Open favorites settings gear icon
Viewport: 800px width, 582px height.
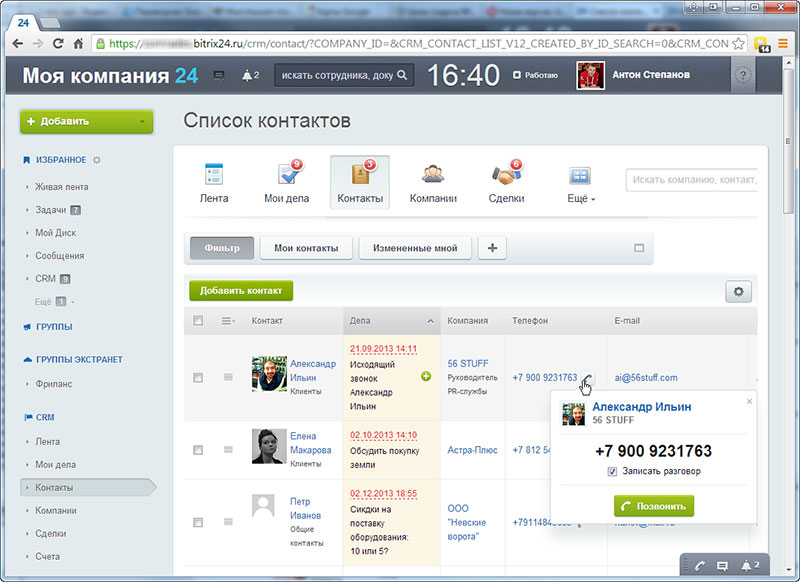[x=96, y=160]
